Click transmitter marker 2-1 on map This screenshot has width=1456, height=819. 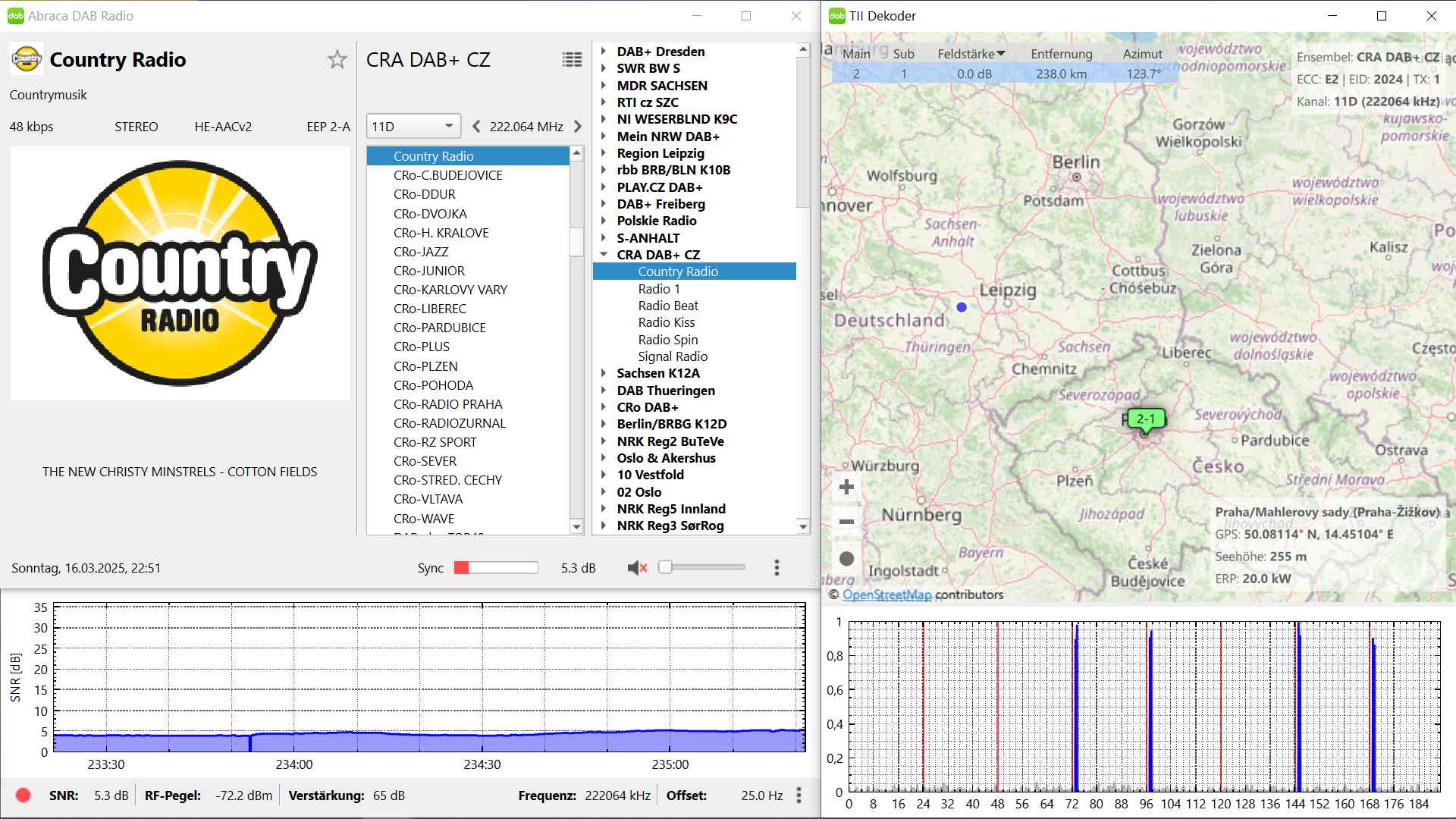1146,419
